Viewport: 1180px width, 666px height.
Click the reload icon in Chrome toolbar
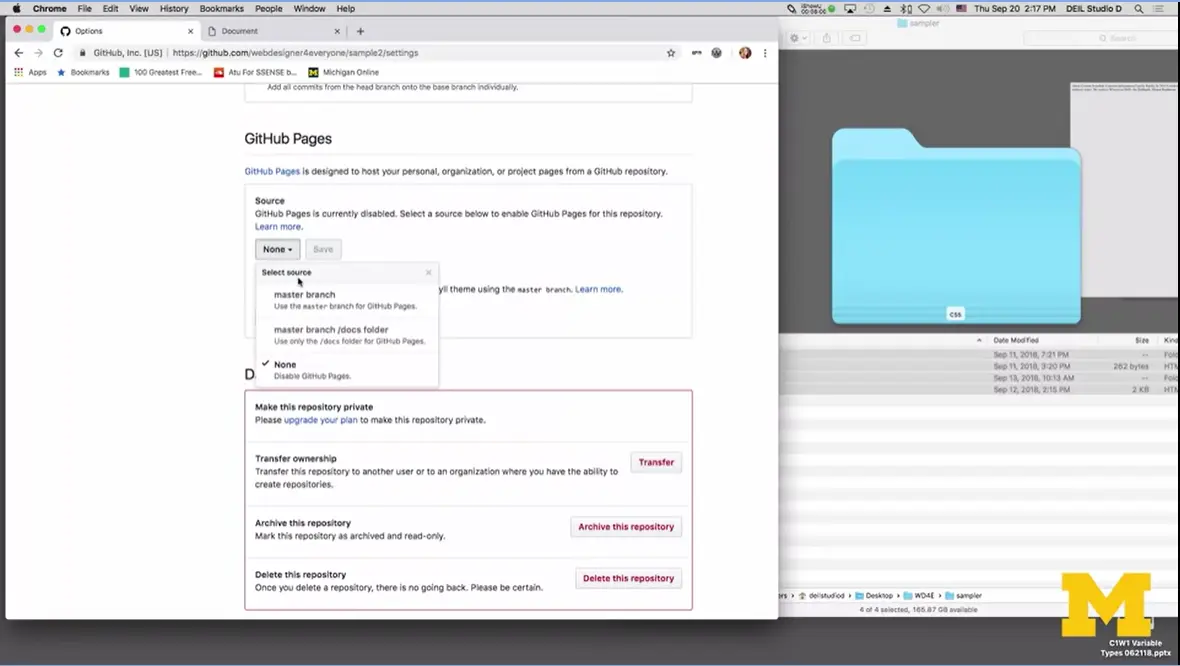(x=58, y=52)
